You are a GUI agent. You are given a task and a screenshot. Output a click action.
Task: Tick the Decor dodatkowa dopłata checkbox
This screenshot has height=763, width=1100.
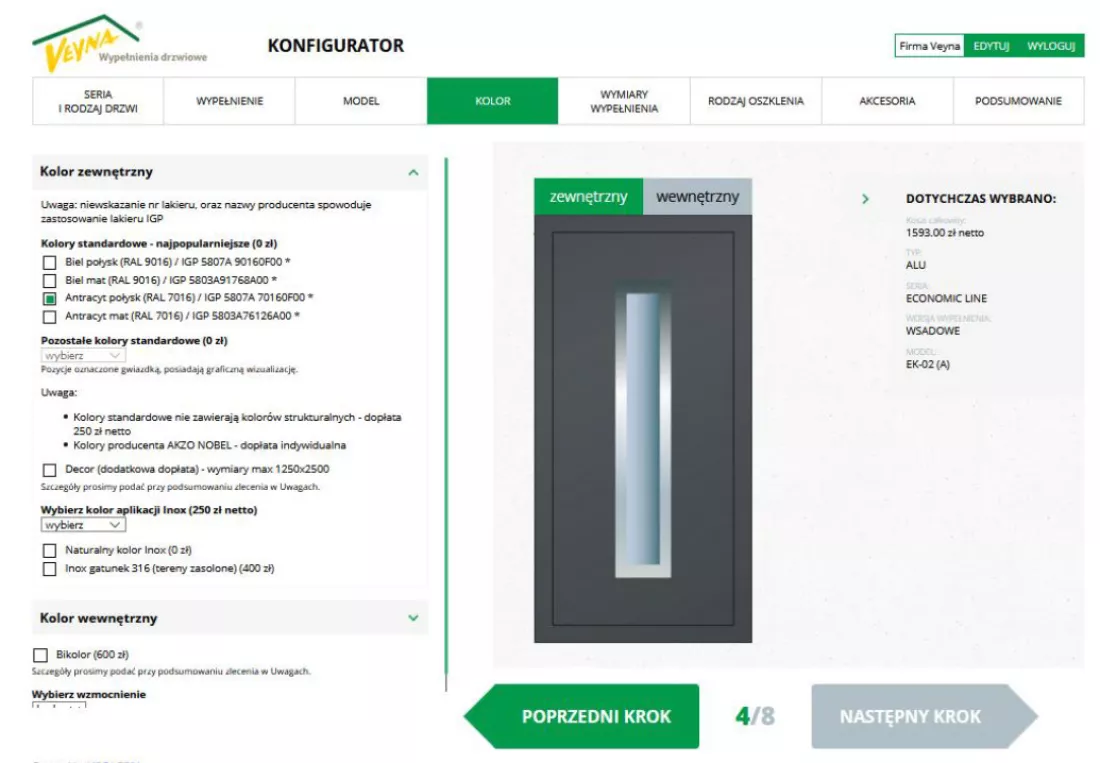(x=49, y=470)
